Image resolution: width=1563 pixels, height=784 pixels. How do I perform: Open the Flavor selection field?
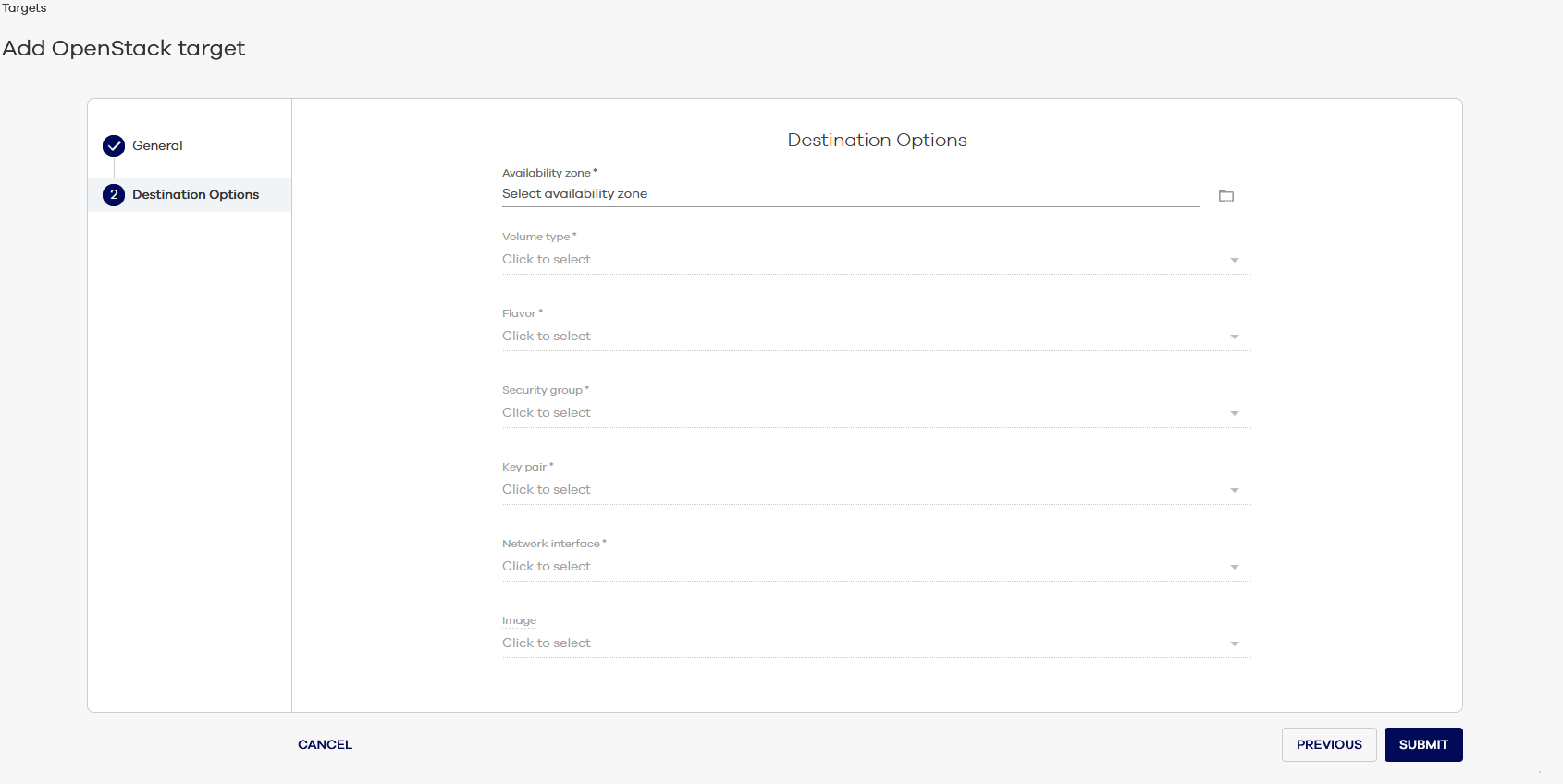(x=860, y=337)
